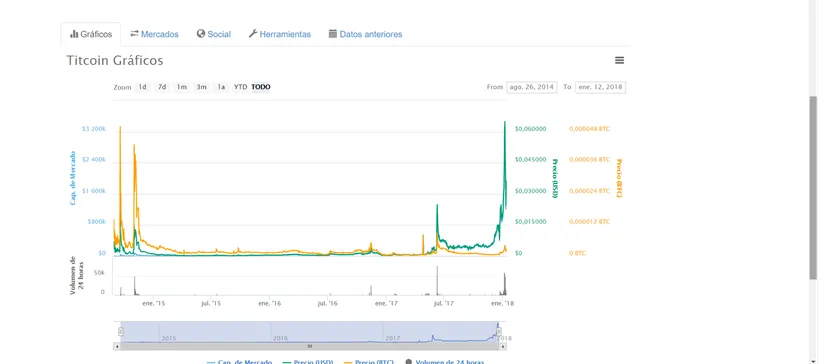
Task: Click the 2015 marker in the navigator
Action: pos(168,338)
